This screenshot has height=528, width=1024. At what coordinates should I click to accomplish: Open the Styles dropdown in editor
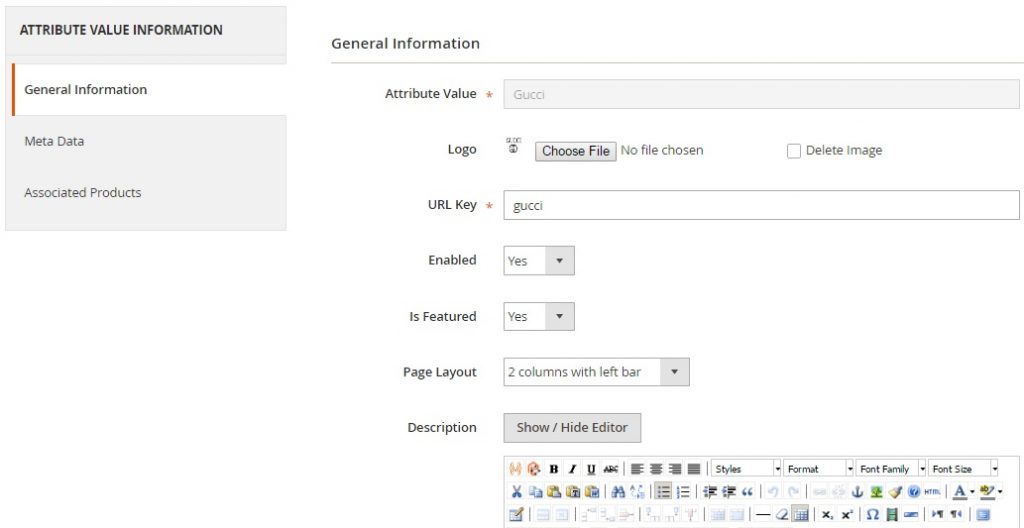click(x=746, y=469)
